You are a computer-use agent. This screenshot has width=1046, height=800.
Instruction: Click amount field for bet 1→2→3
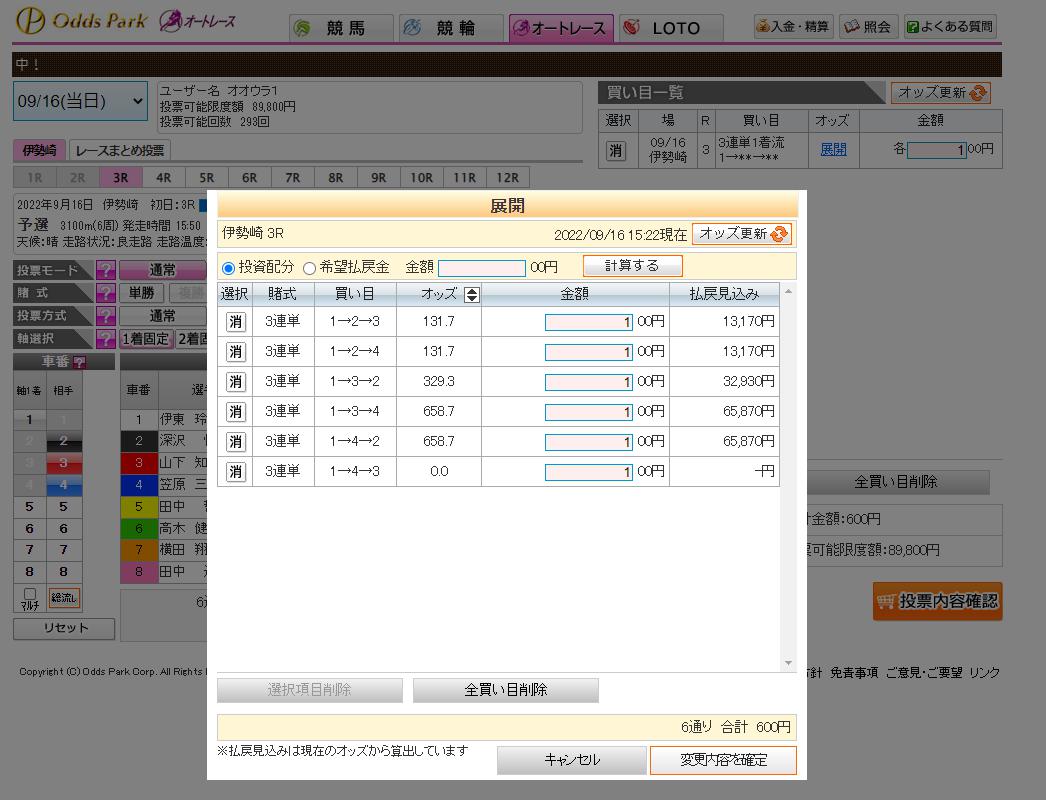[x=588, y=322]
